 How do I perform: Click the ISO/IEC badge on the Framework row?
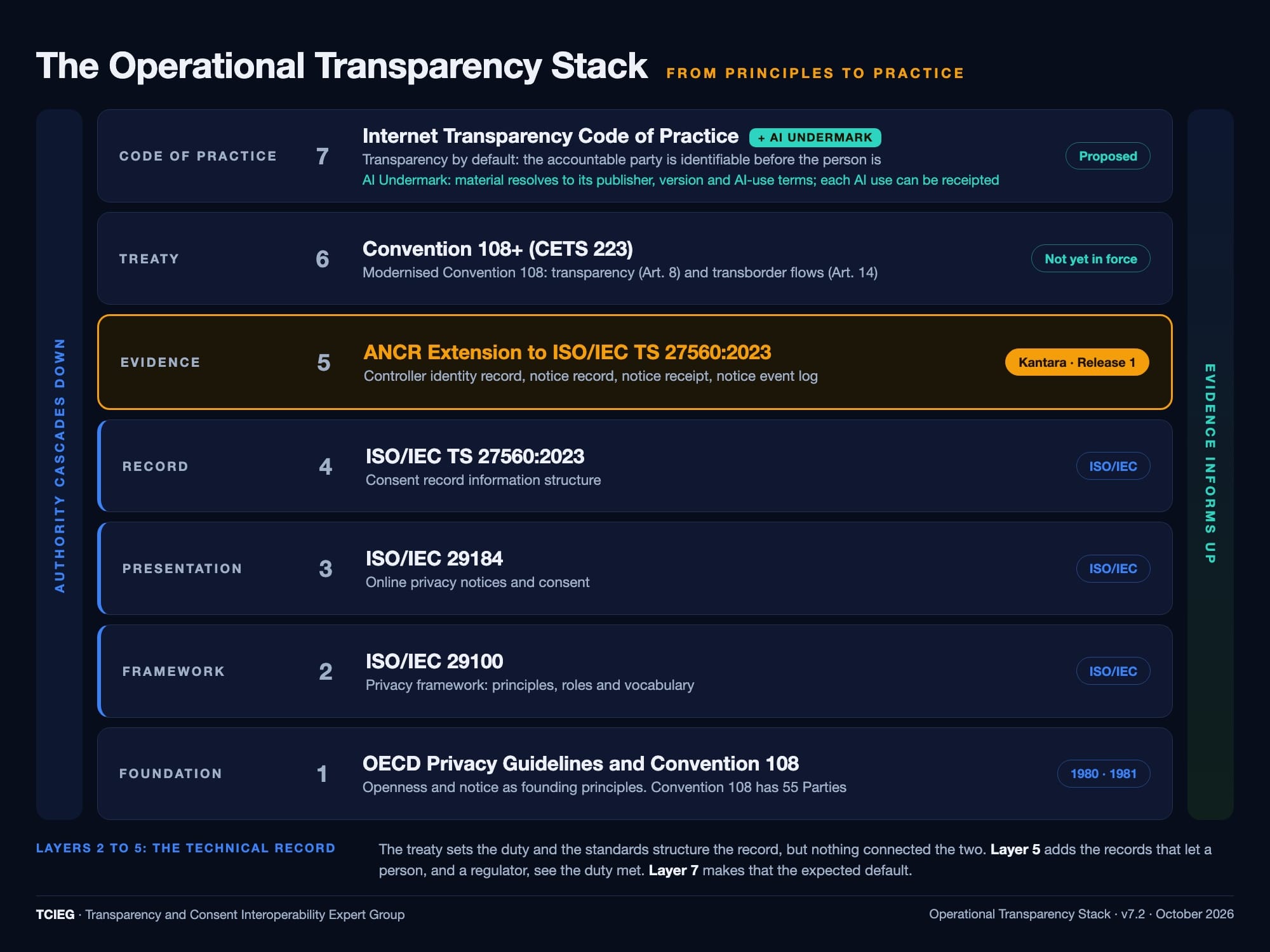coord(1113,671)
